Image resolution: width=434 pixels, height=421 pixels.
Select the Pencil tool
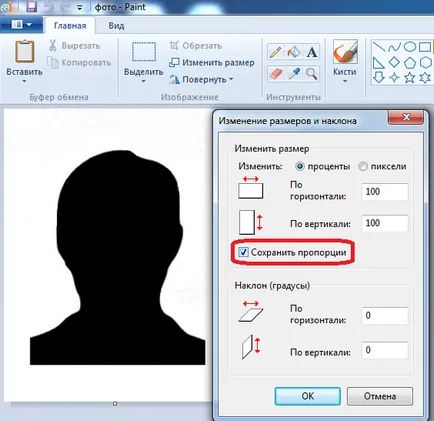tap(276, 52)
